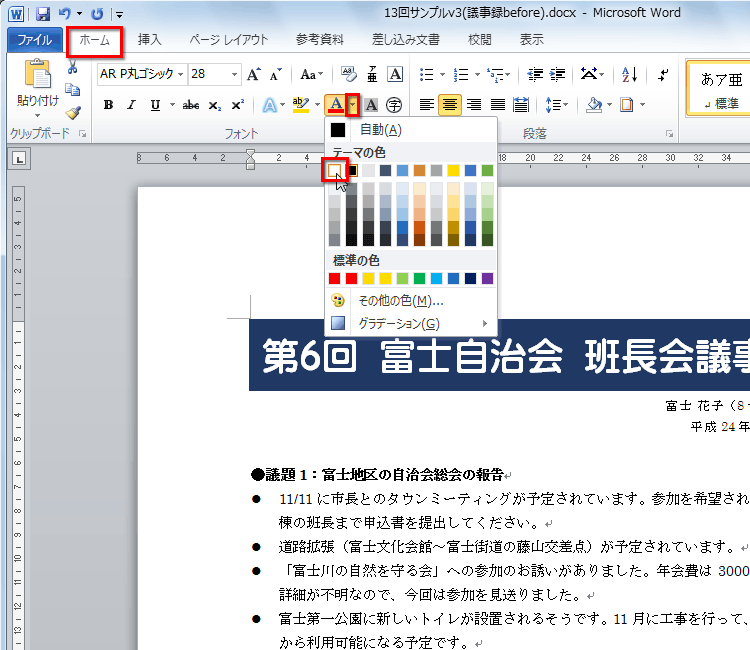750x650 pixels.
Task: Expand the Shading paint bucket dropdown arrow
Action: click(x=609, y=104)
